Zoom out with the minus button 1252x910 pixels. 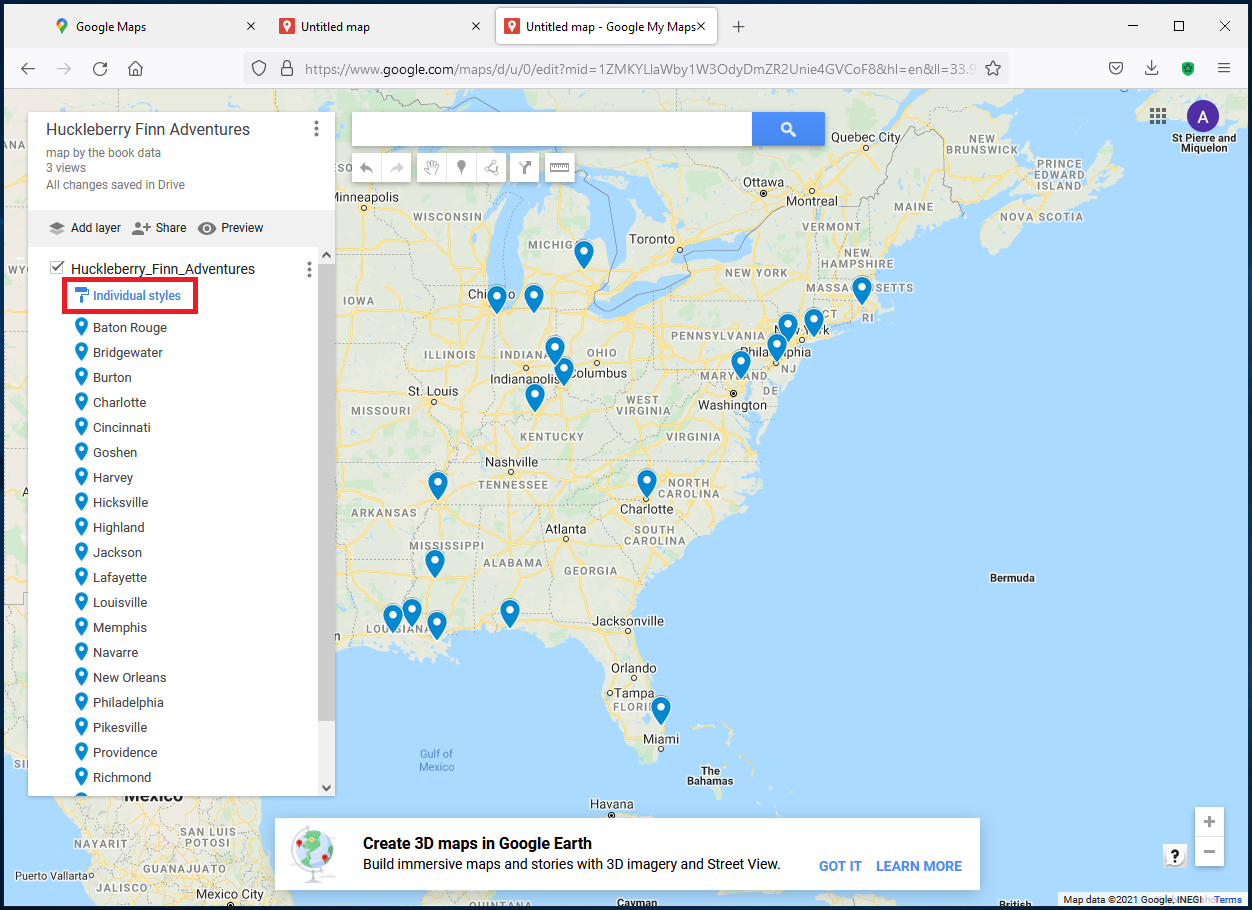coord(1209,852)
